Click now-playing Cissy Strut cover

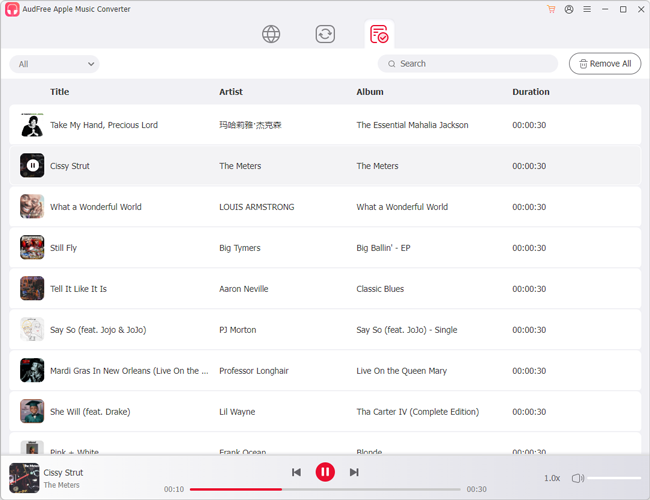[24, 478]
